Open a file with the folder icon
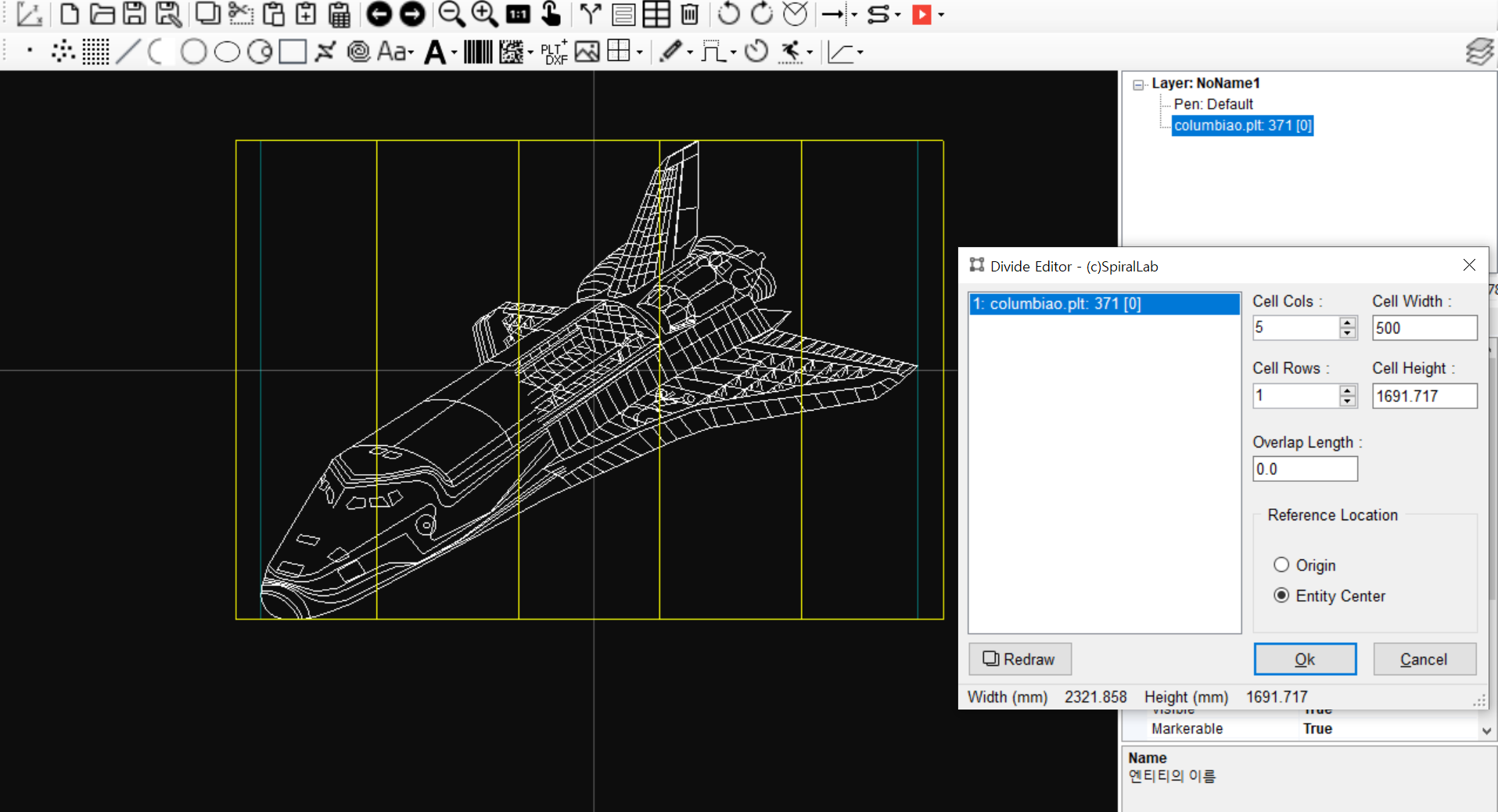Viewport: 1498px width, 812px height. point(102,14)
